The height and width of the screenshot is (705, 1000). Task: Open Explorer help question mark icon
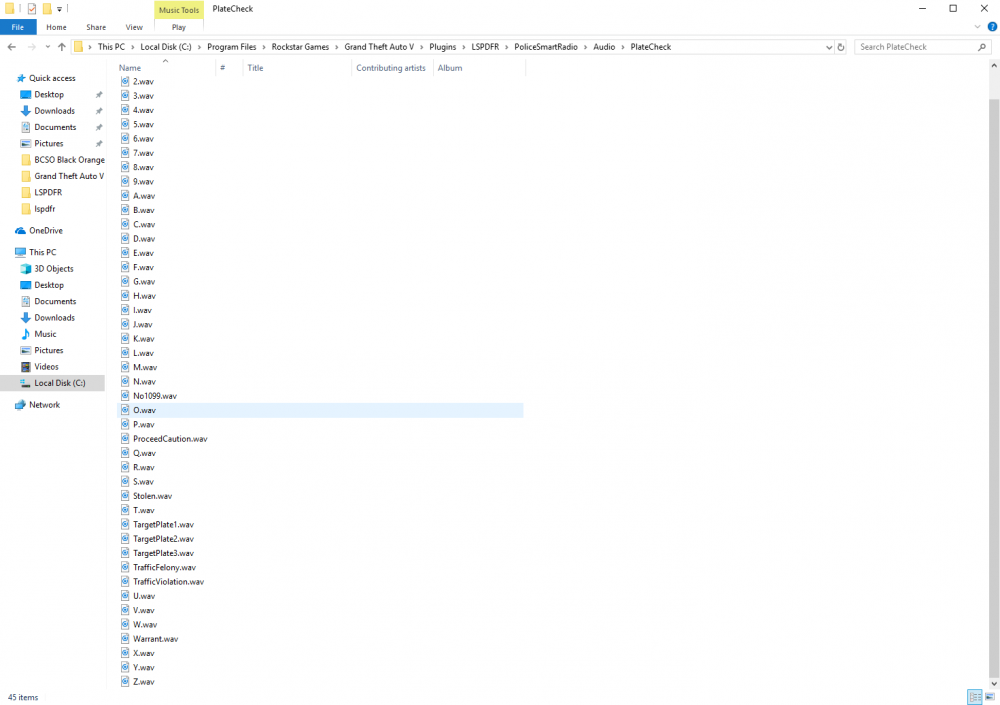[992, 27]
